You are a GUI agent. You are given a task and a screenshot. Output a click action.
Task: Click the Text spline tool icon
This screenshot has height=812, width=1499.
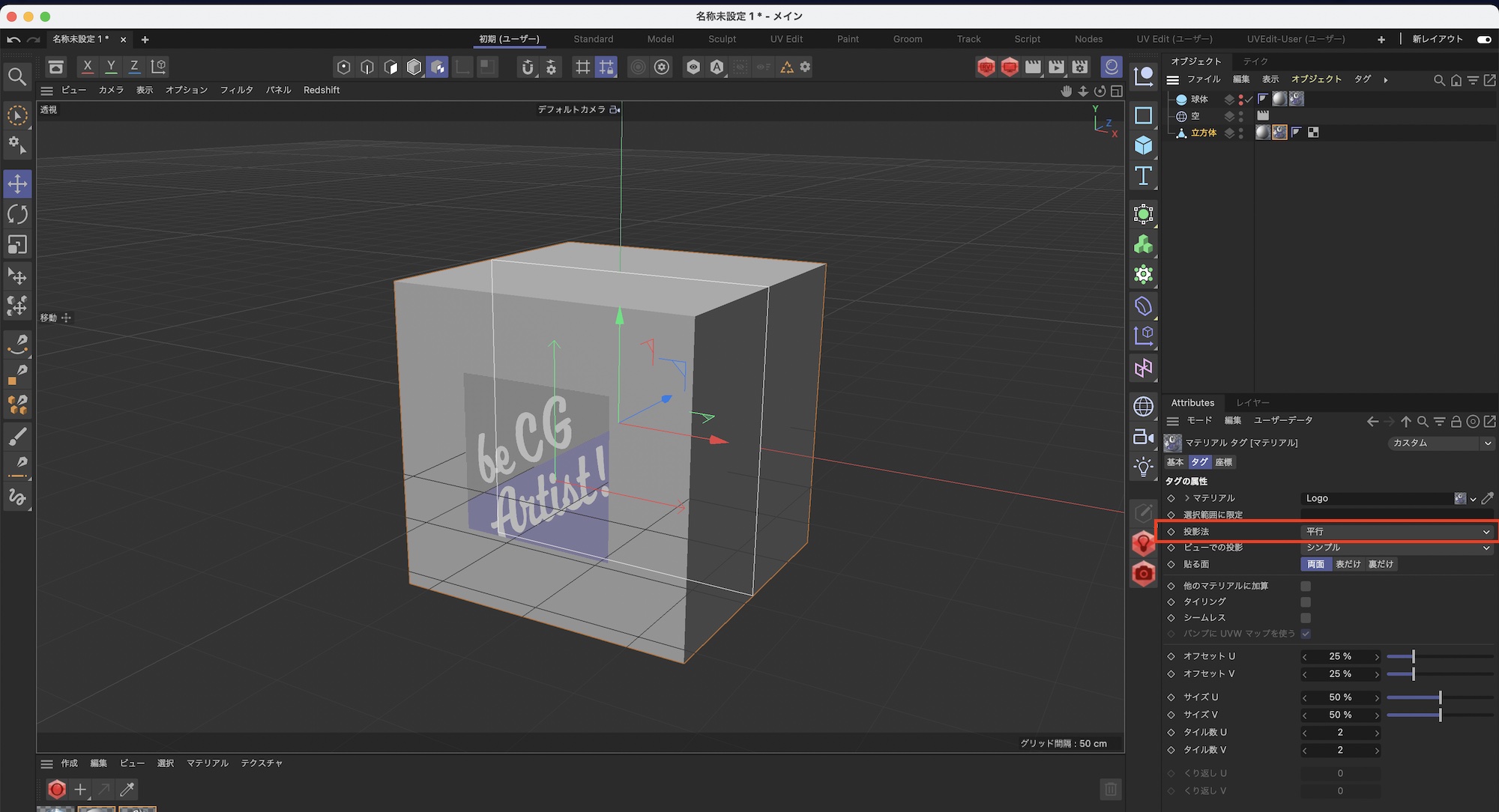(x=1143, y=176)
